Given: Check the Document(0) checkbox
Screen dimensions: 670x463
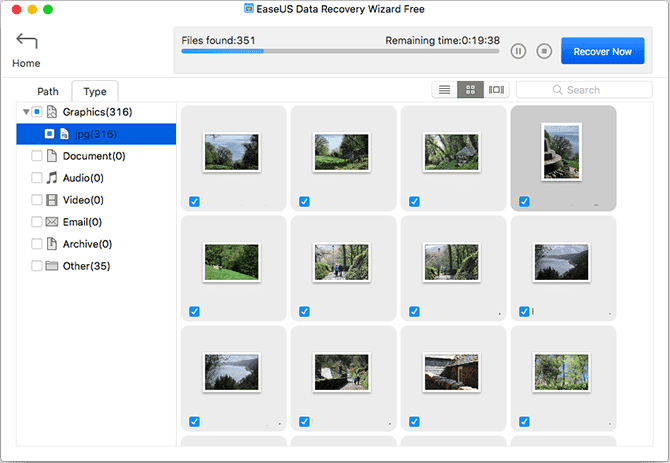Looking at the screenshot, I should click(37, 156).
